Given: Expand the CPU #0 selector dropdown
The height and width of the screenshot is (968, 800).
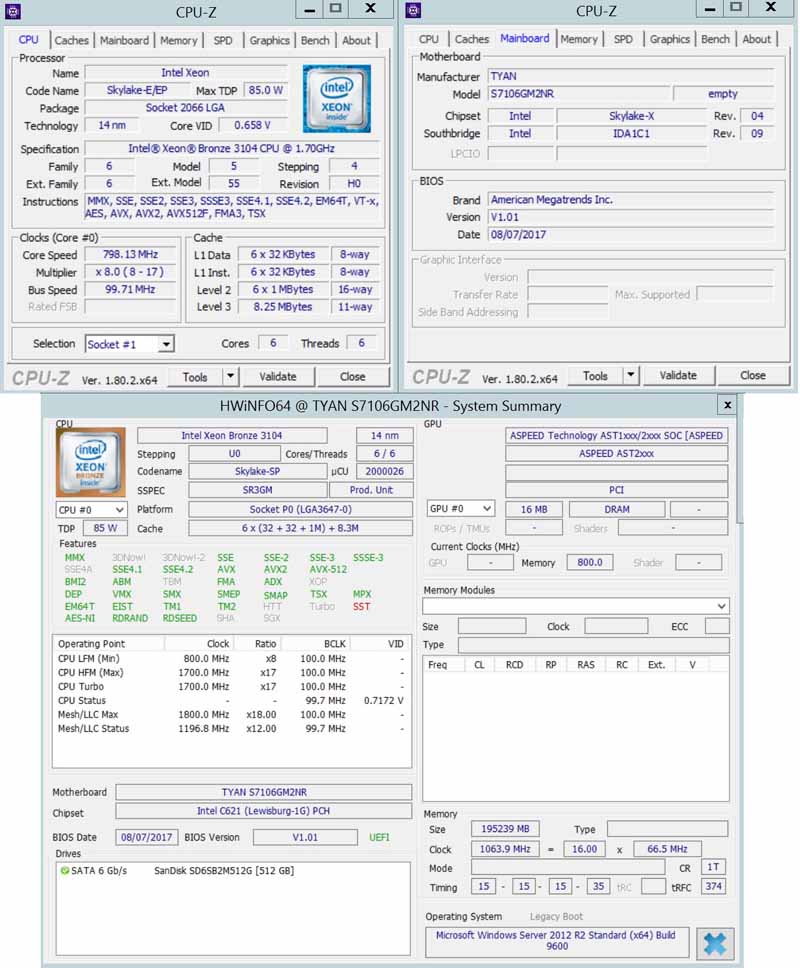Looking at the screenshot, I should point(91,510).
